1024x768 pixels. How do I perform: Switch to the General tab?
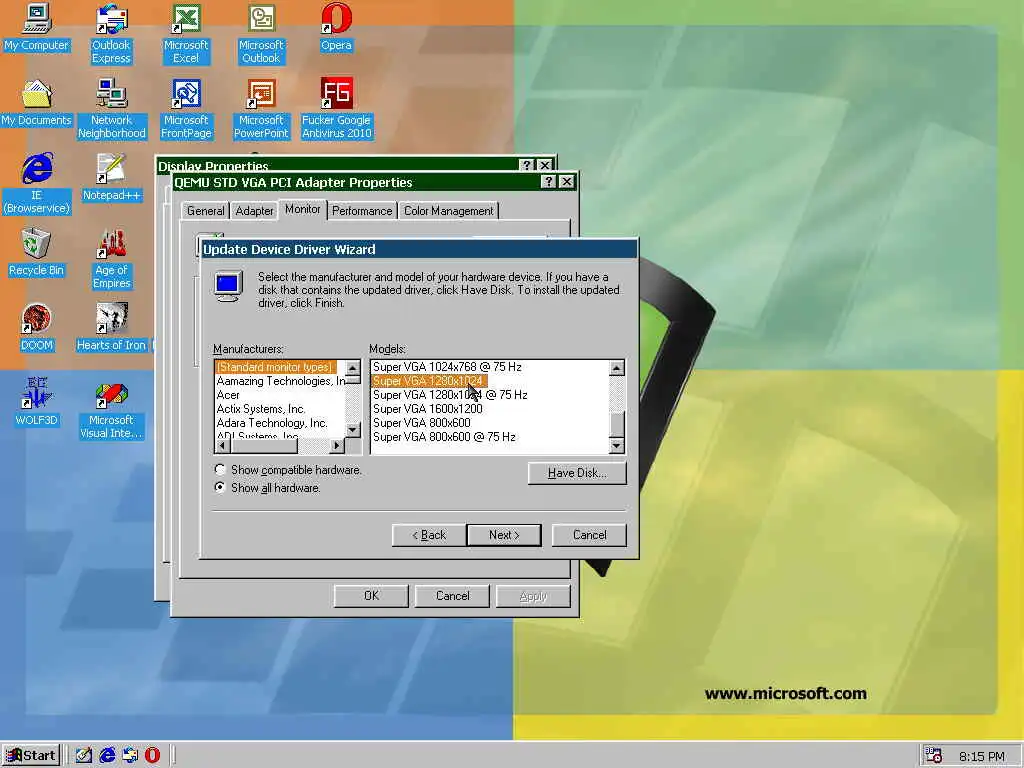coord(205,211)
